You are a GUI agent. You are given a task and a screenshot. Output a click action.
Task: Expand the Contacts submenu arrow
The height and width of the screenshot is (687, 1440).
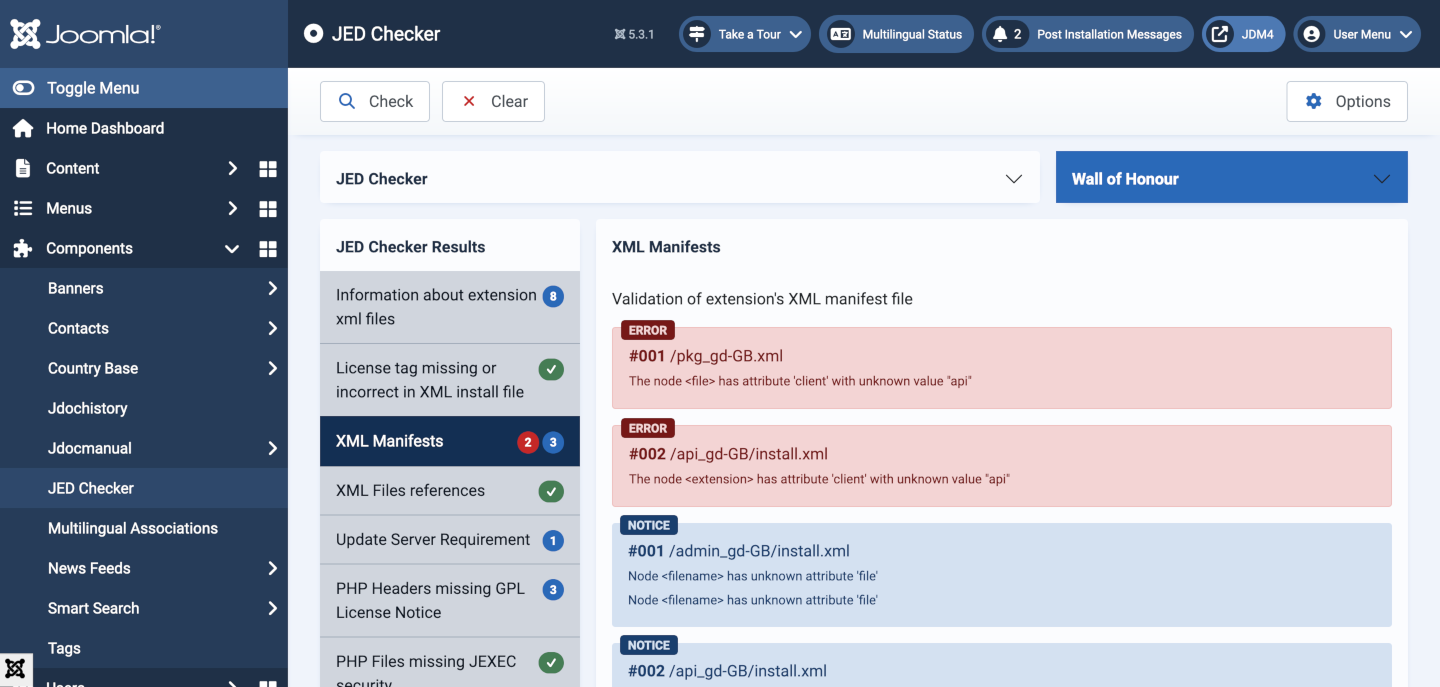pyautogui.click(x=272, y=328)
